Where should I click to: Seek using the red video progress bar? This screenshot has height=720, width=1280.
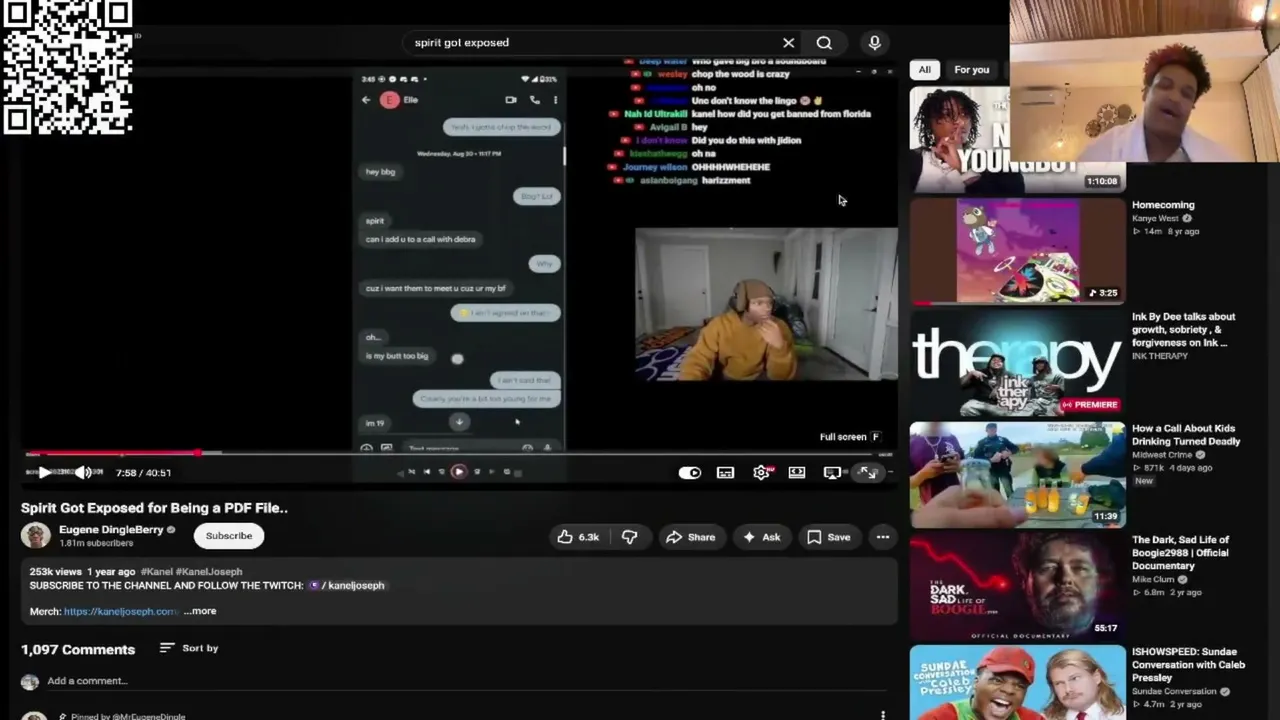click(x=460, y=454)
